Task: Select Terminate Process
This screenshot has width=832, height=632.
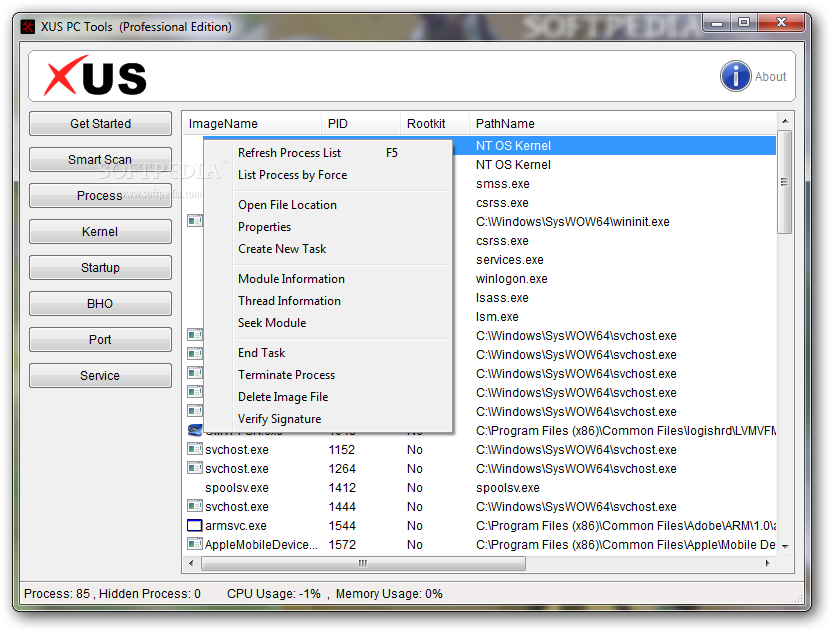Action: click(x=328, y=375)
